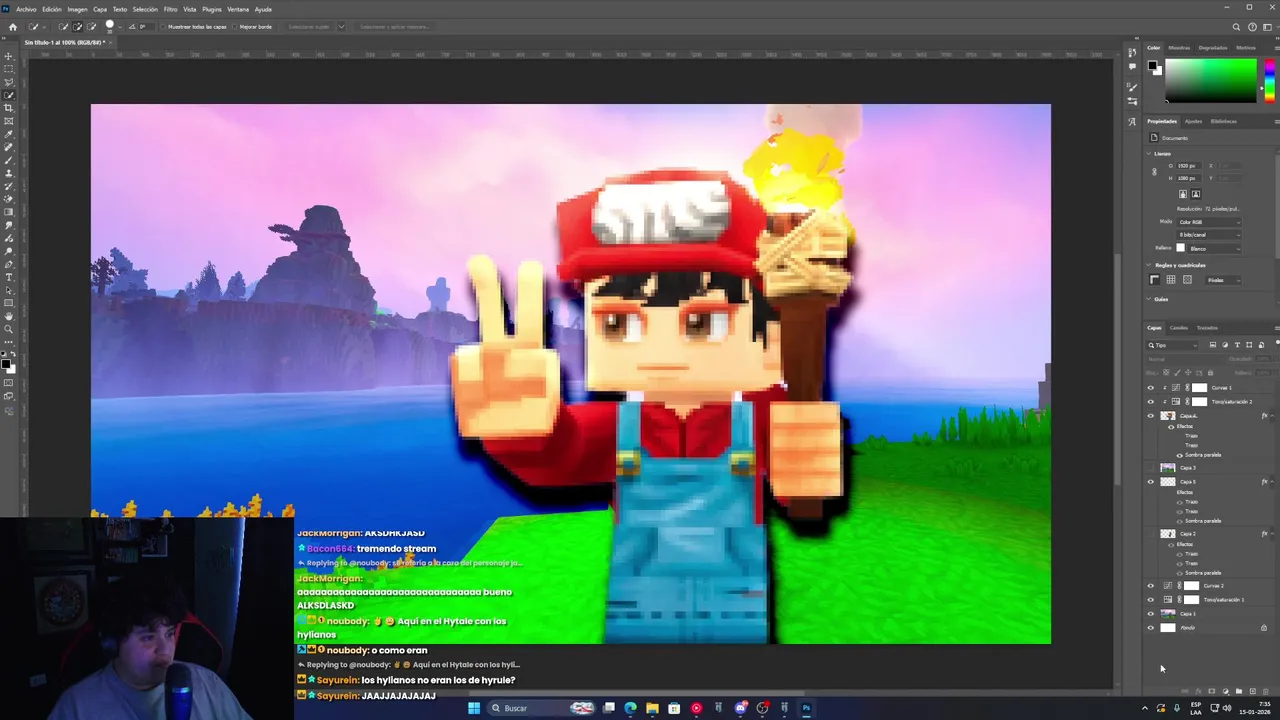
Task: Click new group folder icon in Capas
Action: (x=1239, y=691)
